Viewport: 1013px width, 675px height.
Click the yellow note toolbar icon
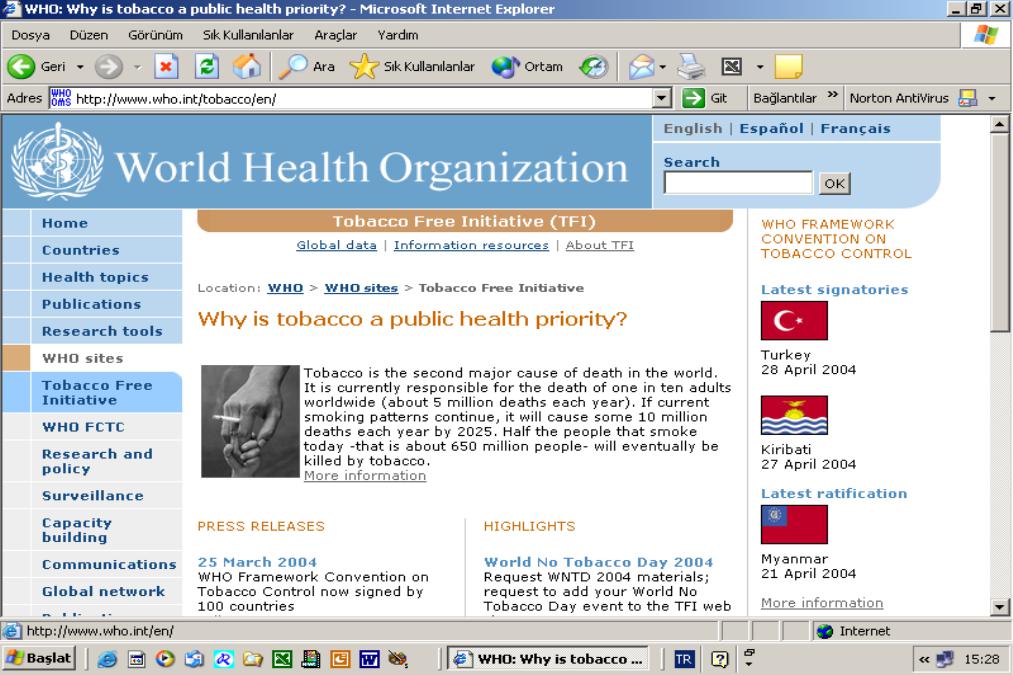click(x=788, y=67)
